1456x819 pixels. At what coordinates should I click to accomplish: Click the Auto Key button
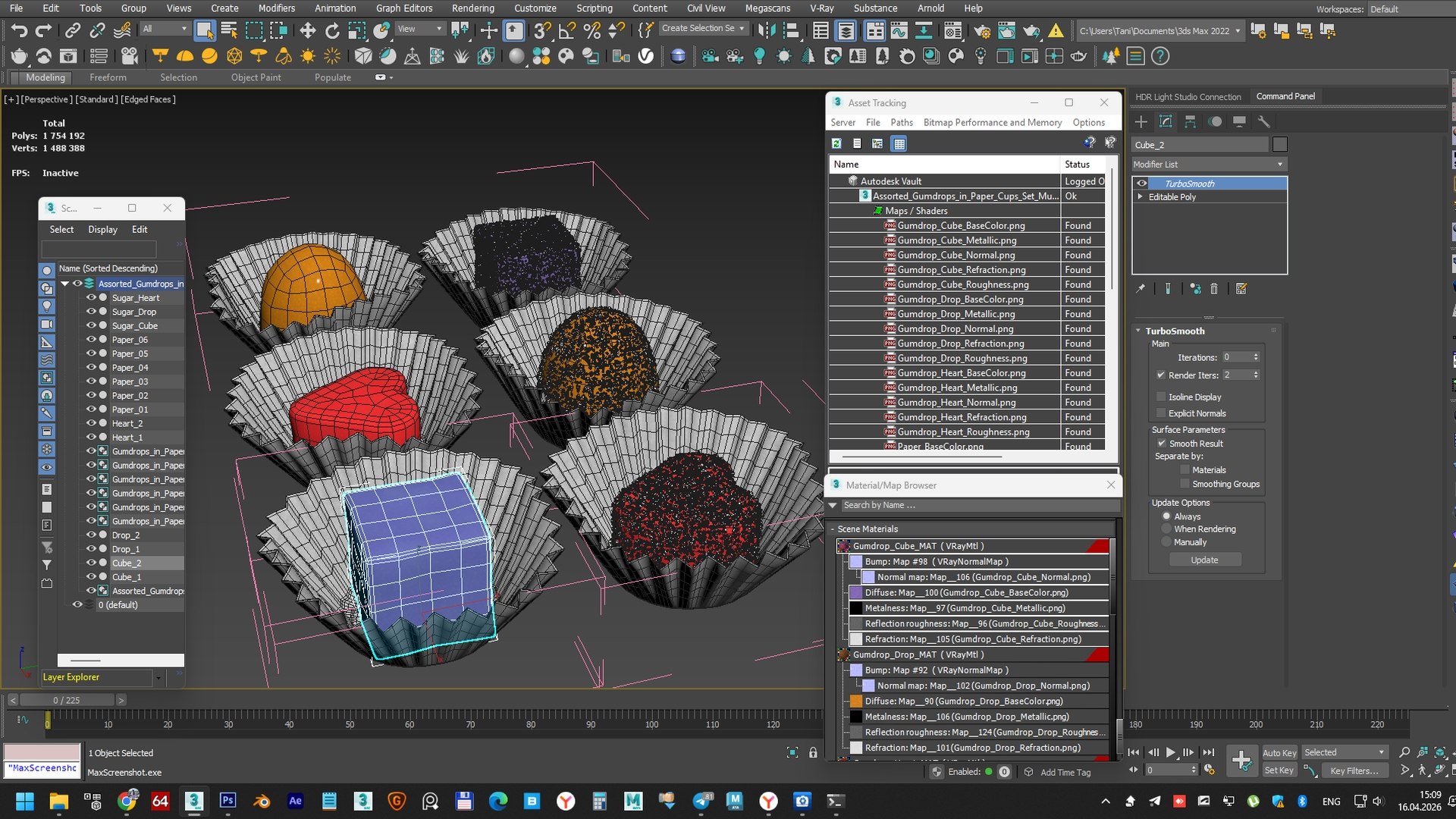1279,753
